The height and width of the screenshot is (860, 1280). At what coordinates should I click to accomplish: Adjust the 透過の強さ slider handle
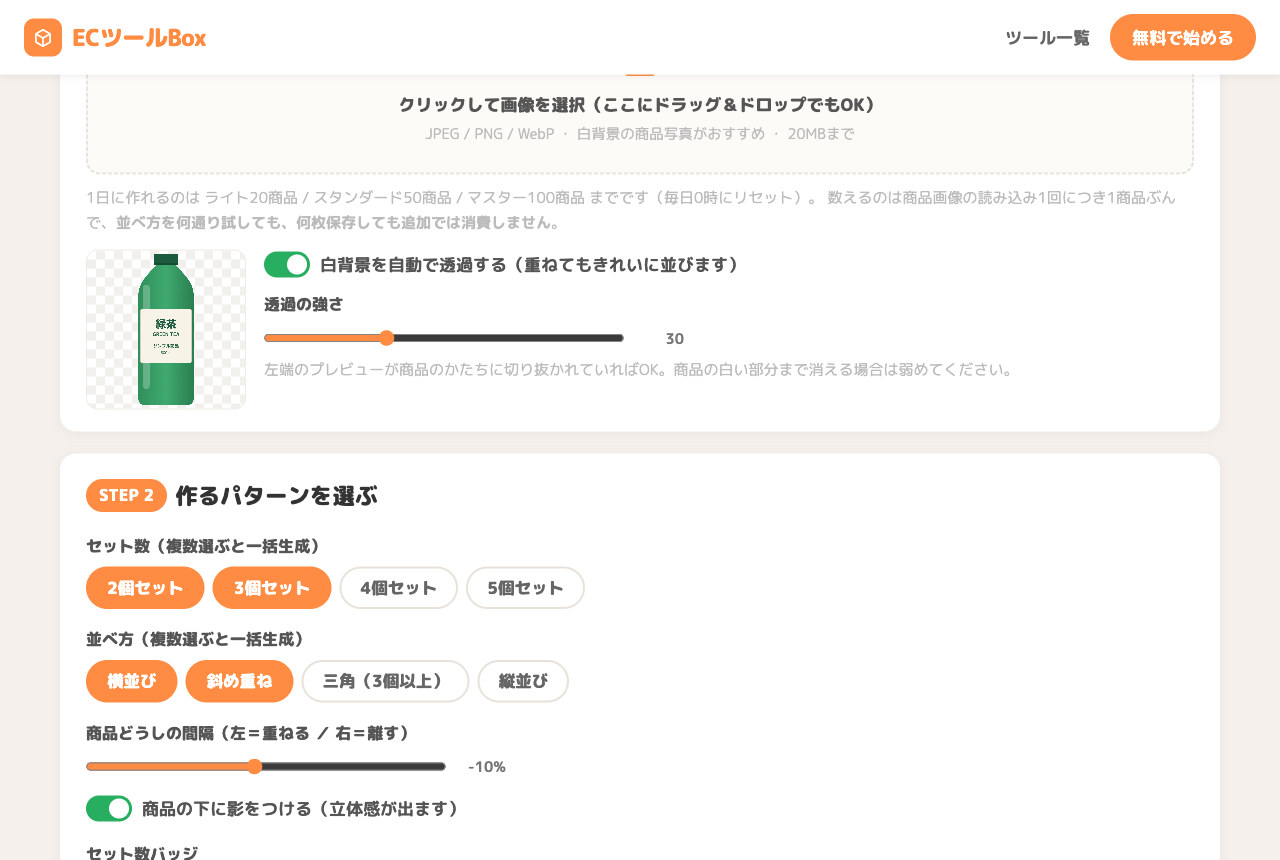(387, 338)
